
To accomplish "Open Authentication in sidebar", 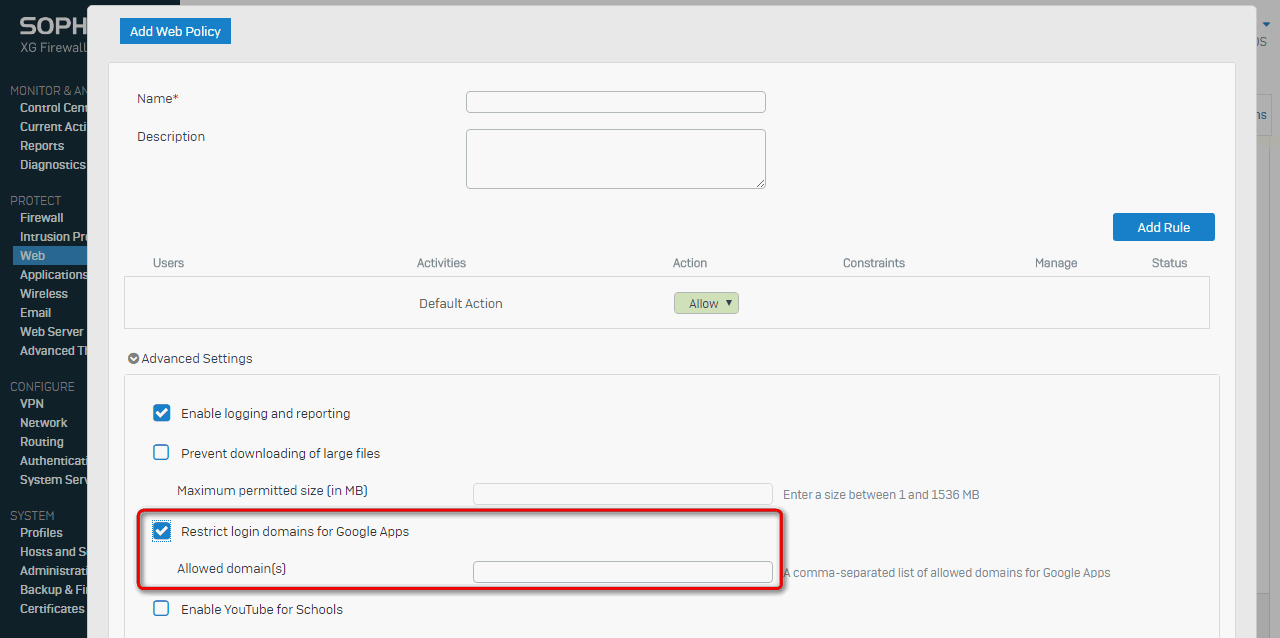I will [x=53, y=461].
